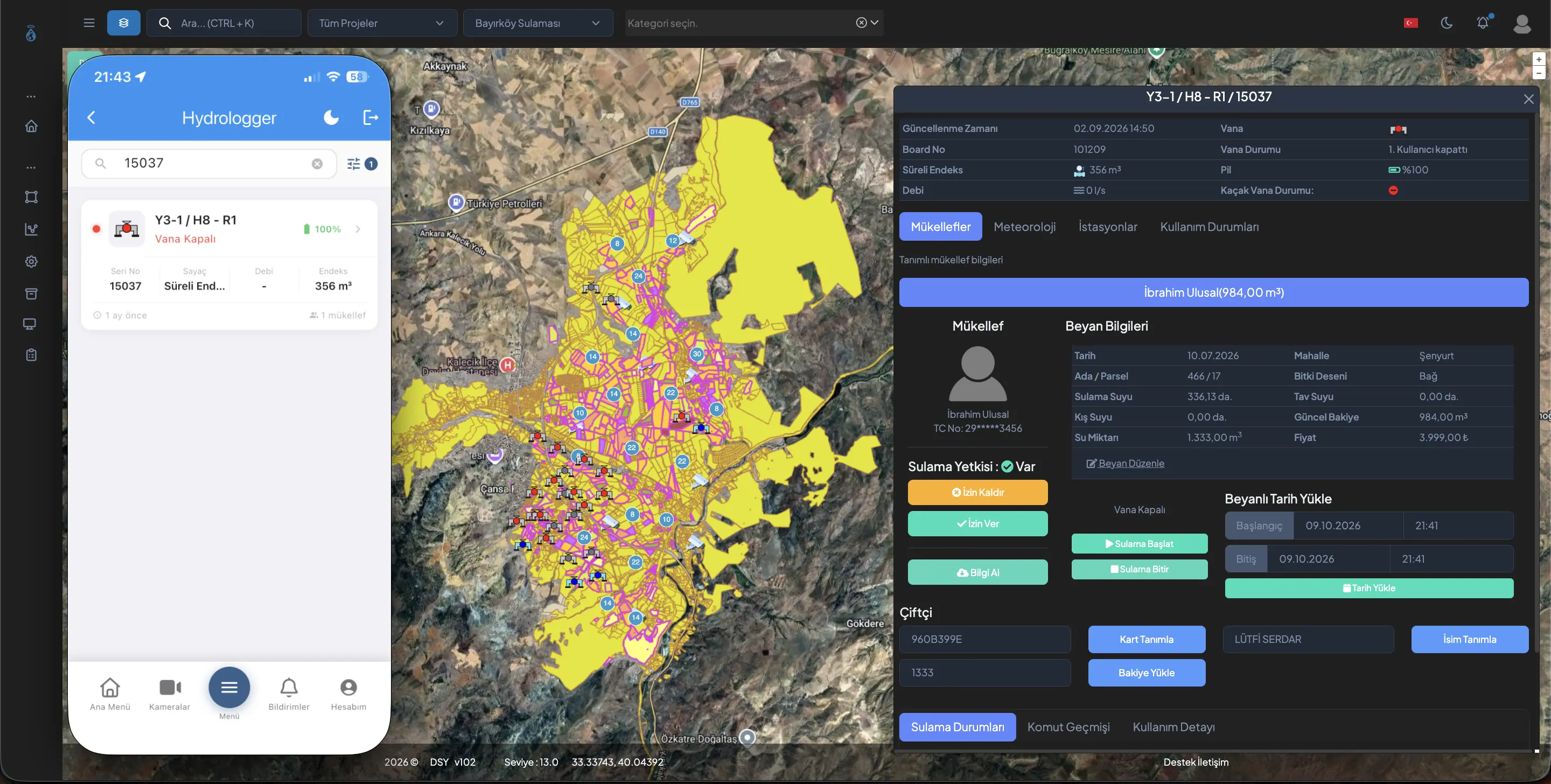This screenshot has width=1551, height=784.
Task: Log out from Hydrologger phone app
Action: tap(371, 117)
